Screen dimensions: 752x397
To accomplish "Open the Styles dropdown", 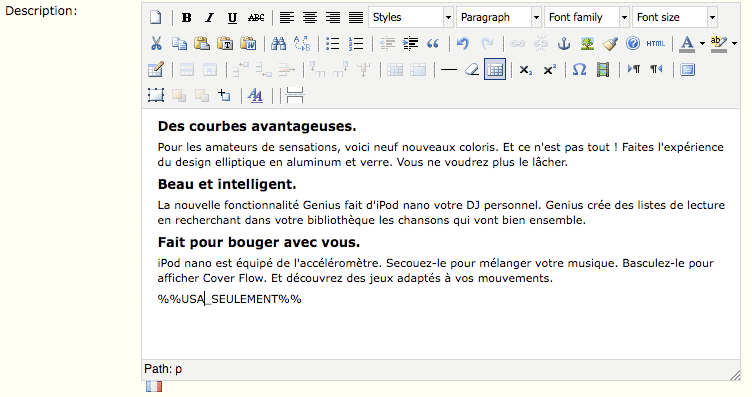I will click(411, 17).
